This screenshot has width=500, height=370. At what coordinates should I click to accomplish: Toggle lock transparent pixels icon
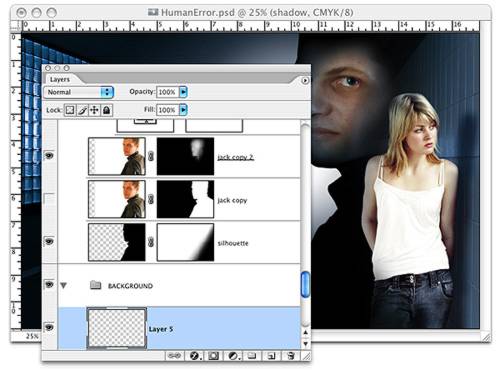70,110
